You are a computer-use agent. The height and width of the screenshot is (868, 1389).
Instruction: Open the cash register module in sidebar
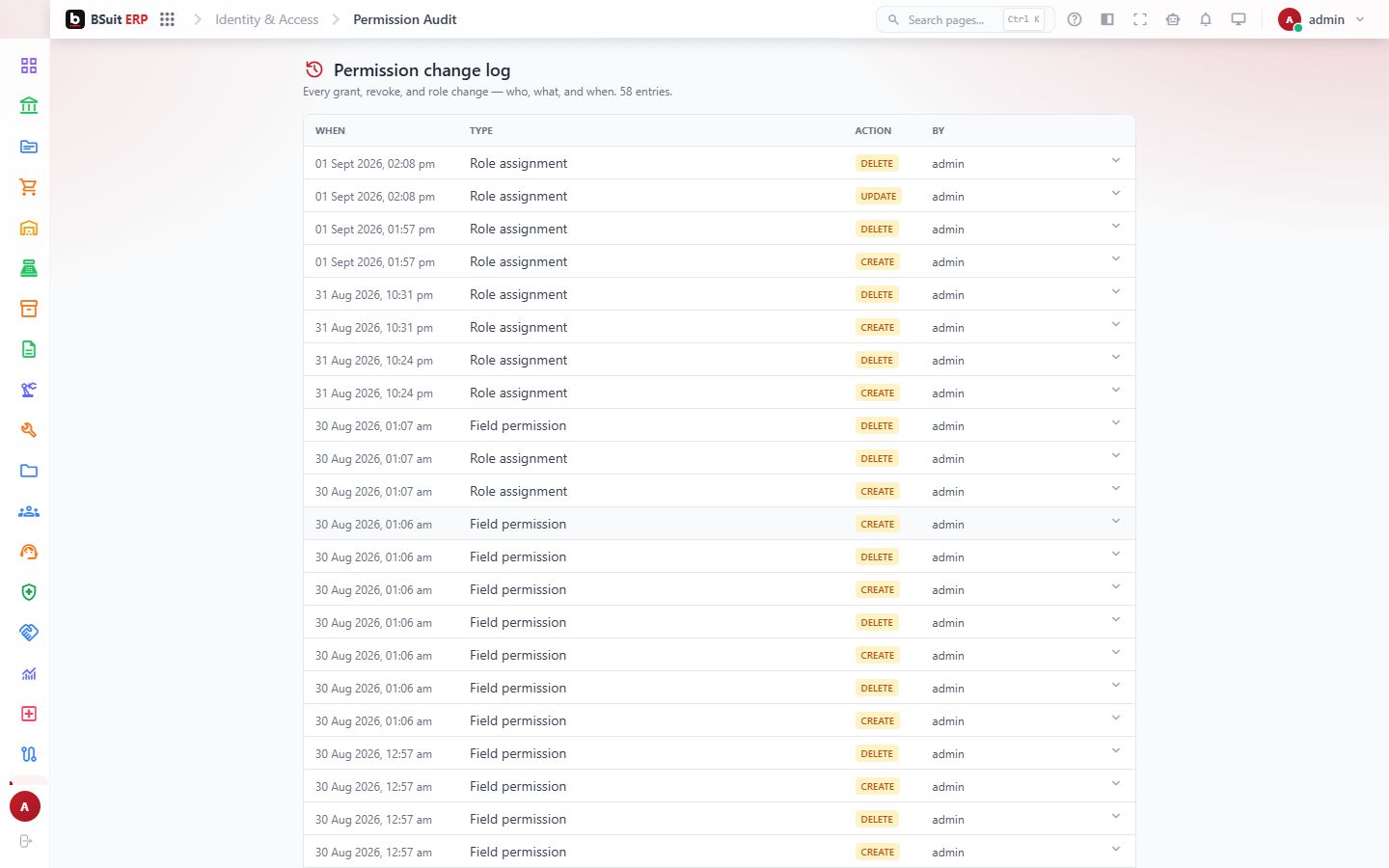coord(29,268)
